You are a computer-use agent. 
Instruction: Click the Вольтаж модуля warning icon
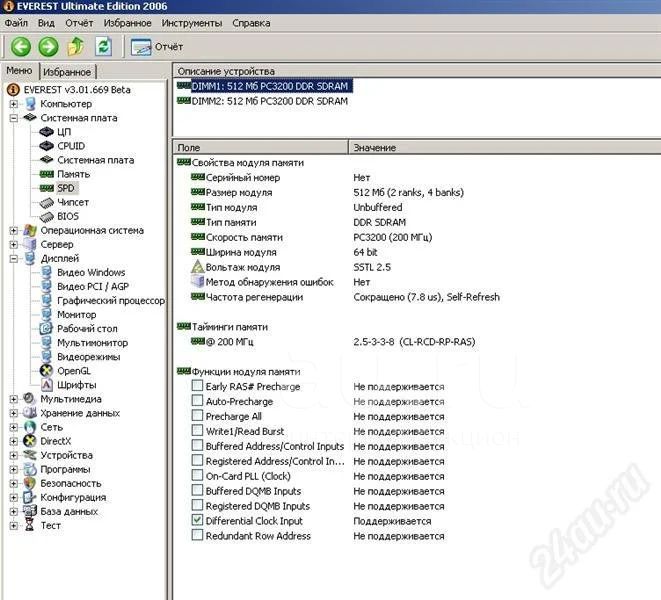coord(197,267)
